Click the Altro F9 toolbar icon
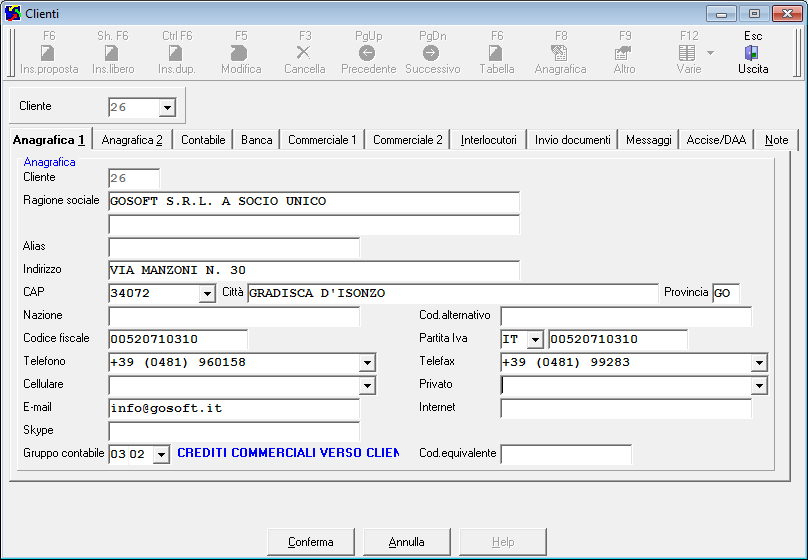The image size is (808, 560). click(623, 53)
